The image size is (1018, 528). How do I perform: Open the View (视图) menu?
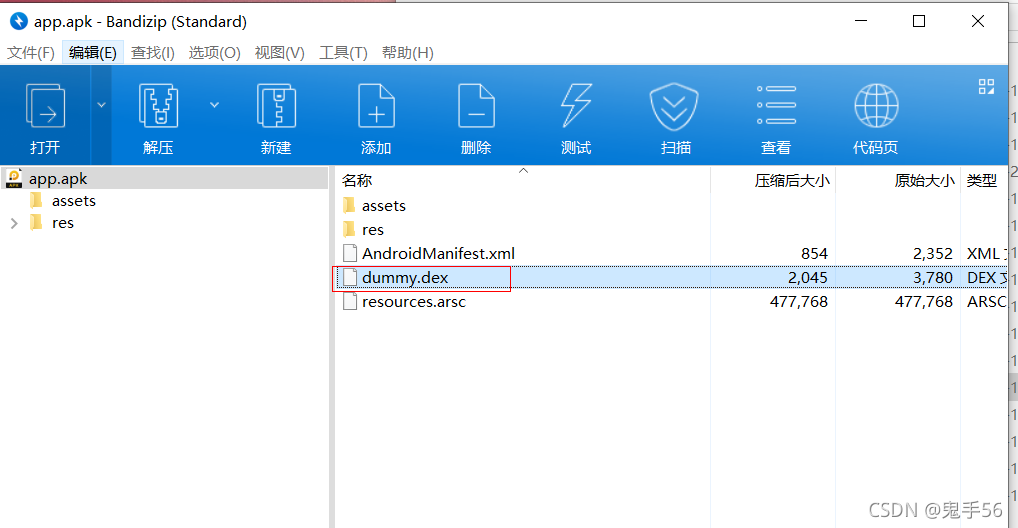pos(279,53)
